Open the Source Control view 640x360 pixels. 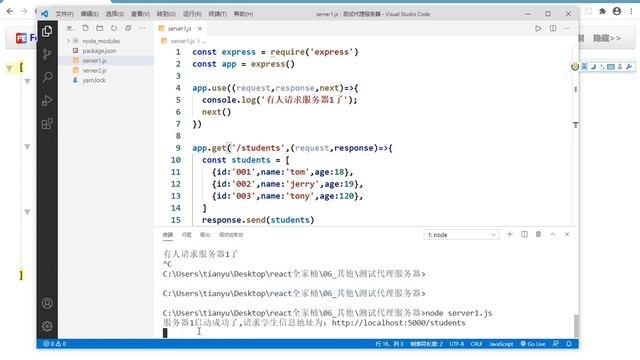(x=47, y=54)
